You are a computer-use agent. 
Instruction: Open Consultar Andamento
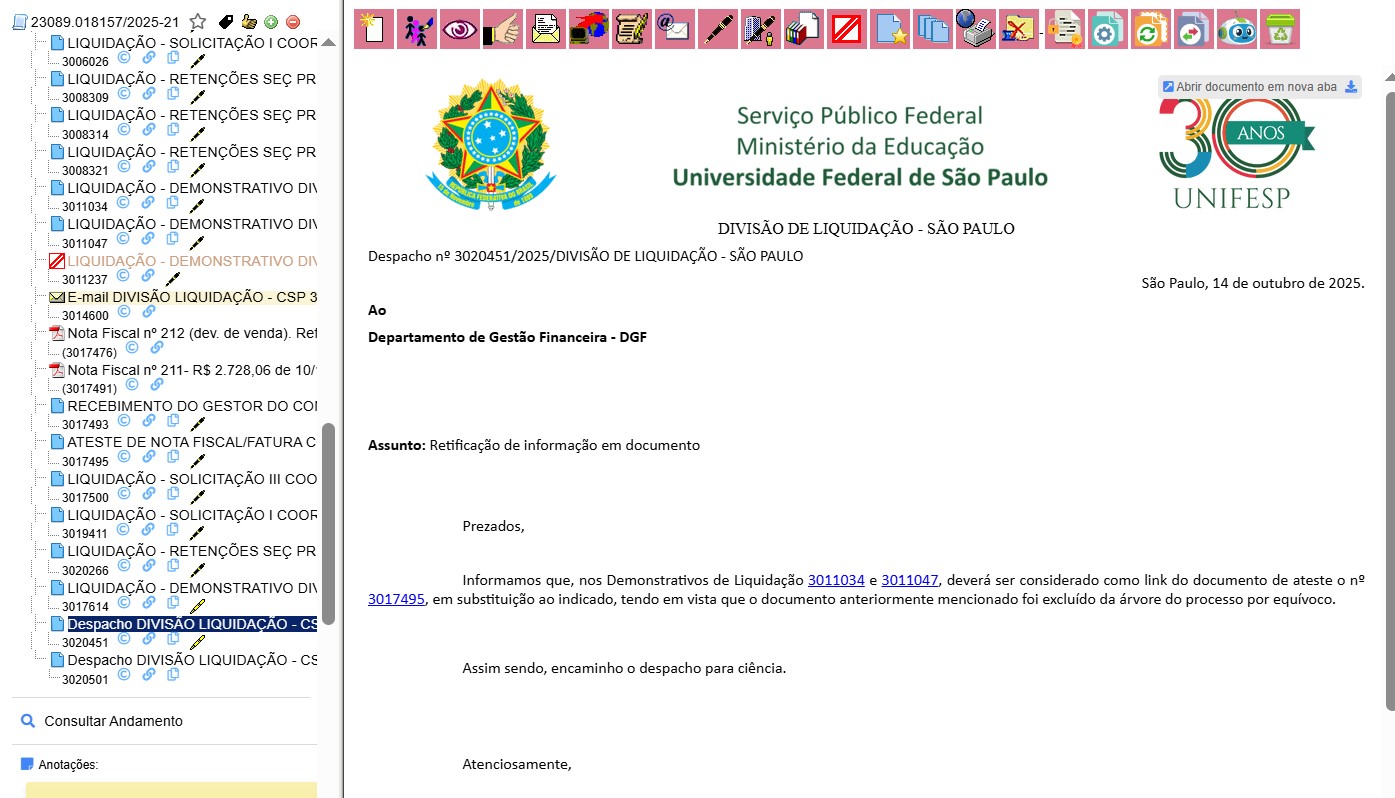(x=113, y=721)
